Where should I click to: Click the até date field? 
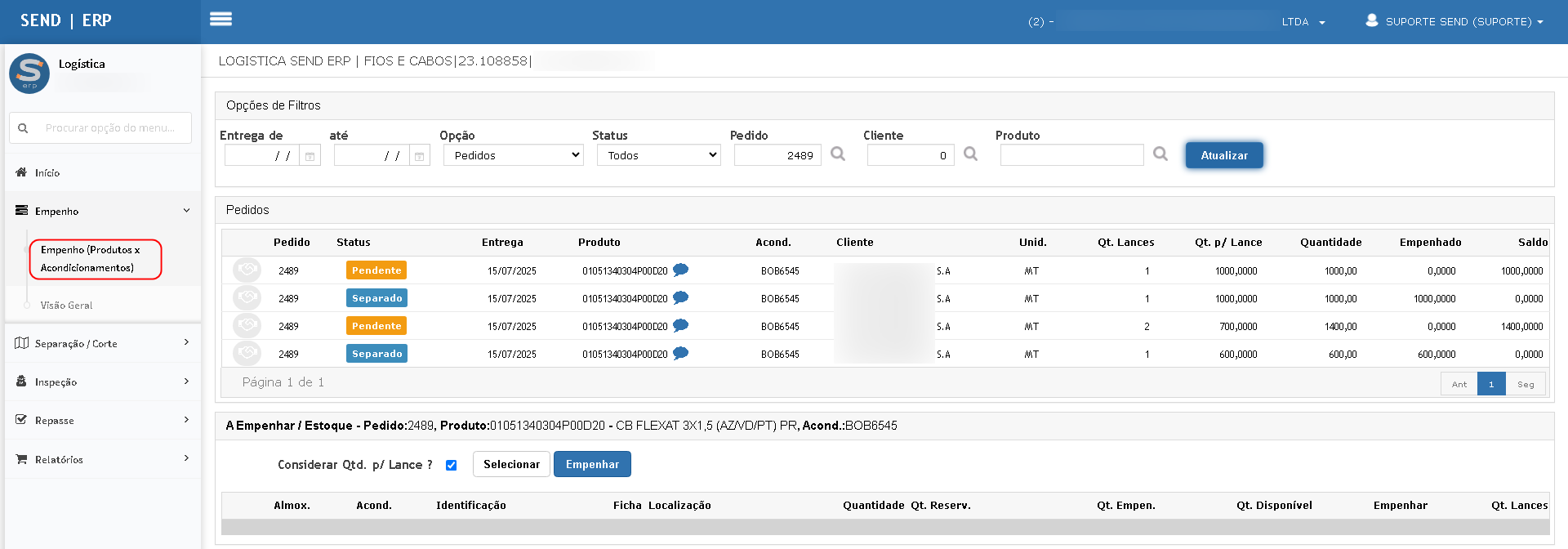tap(372, 155)
